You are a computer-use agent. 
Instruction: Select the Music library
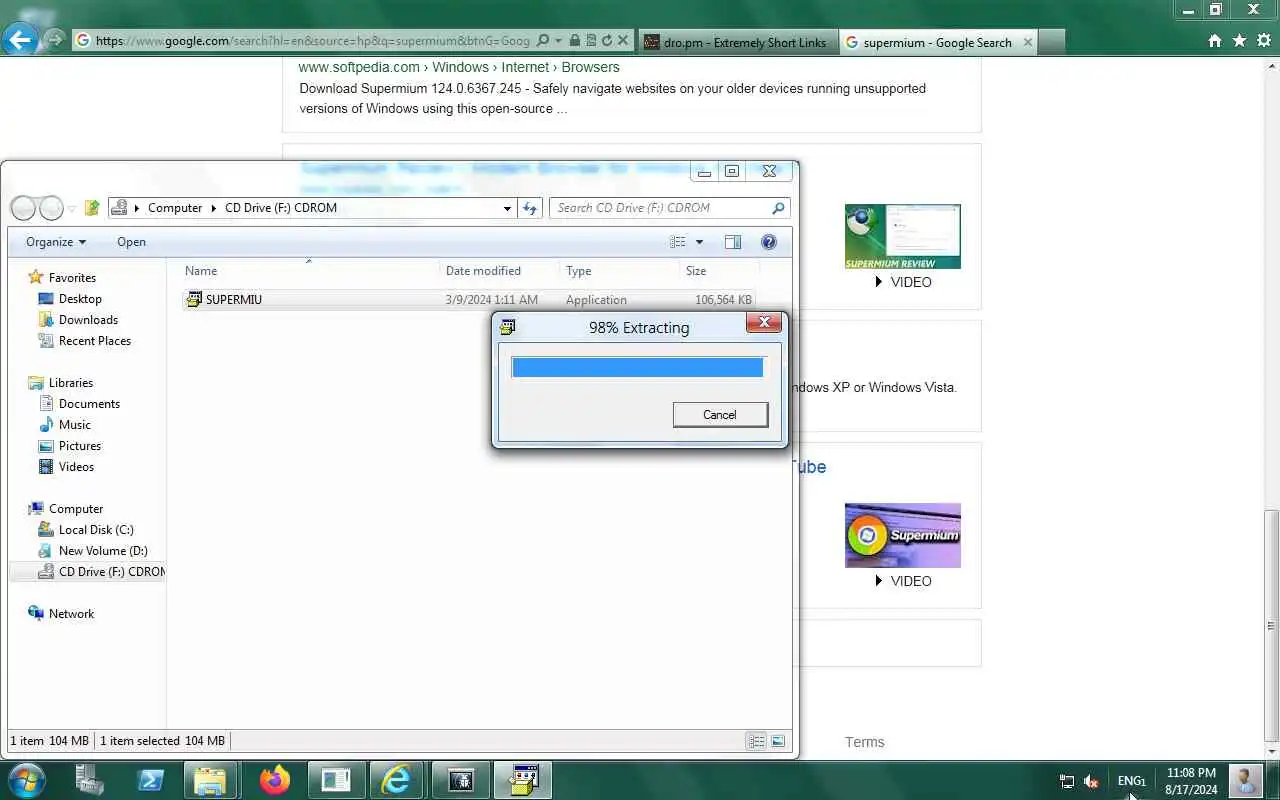pos(75,425)
